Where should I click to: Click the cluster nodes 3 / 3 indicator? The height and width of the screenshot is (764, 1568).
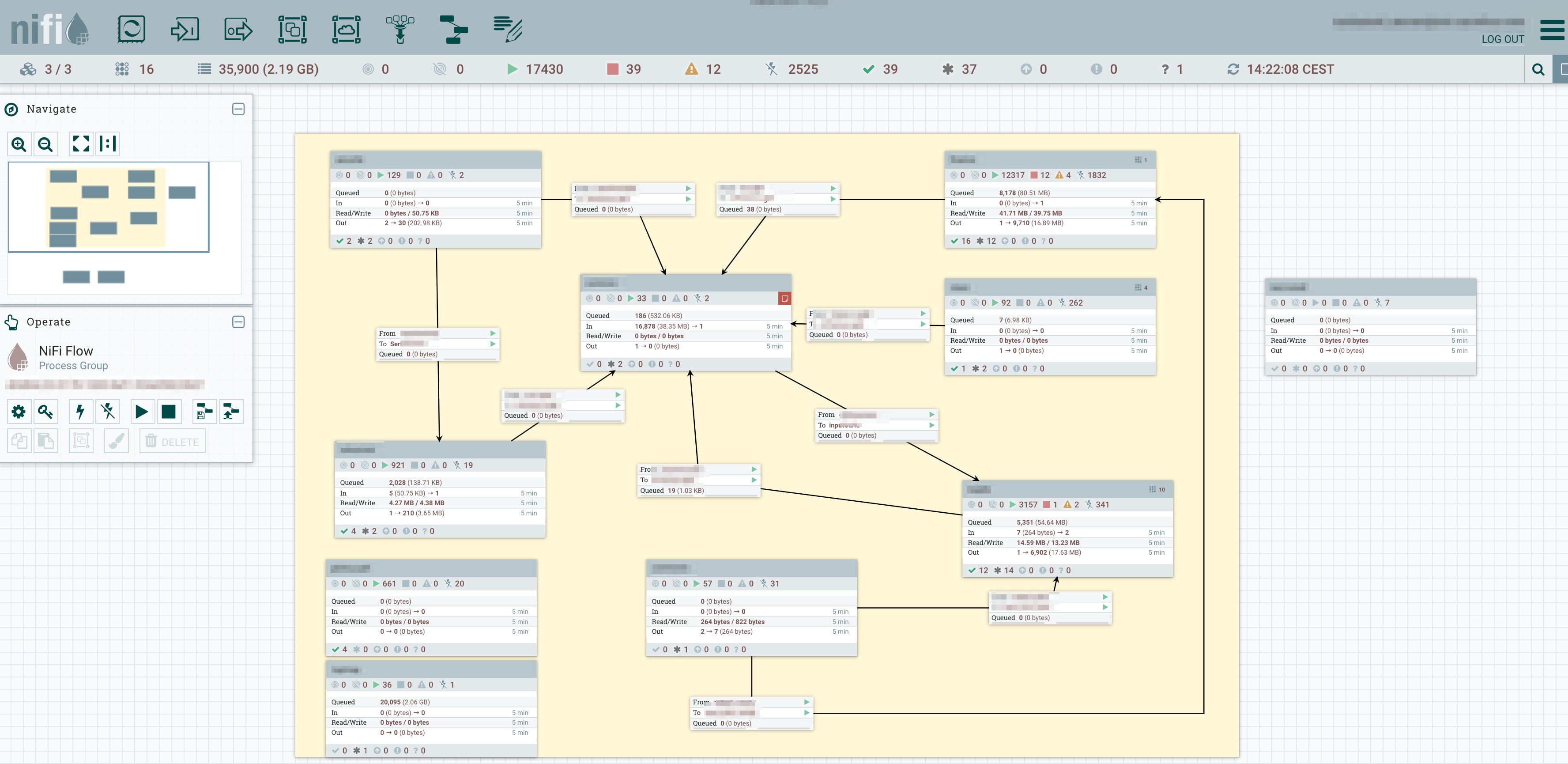tap(45, 69)
